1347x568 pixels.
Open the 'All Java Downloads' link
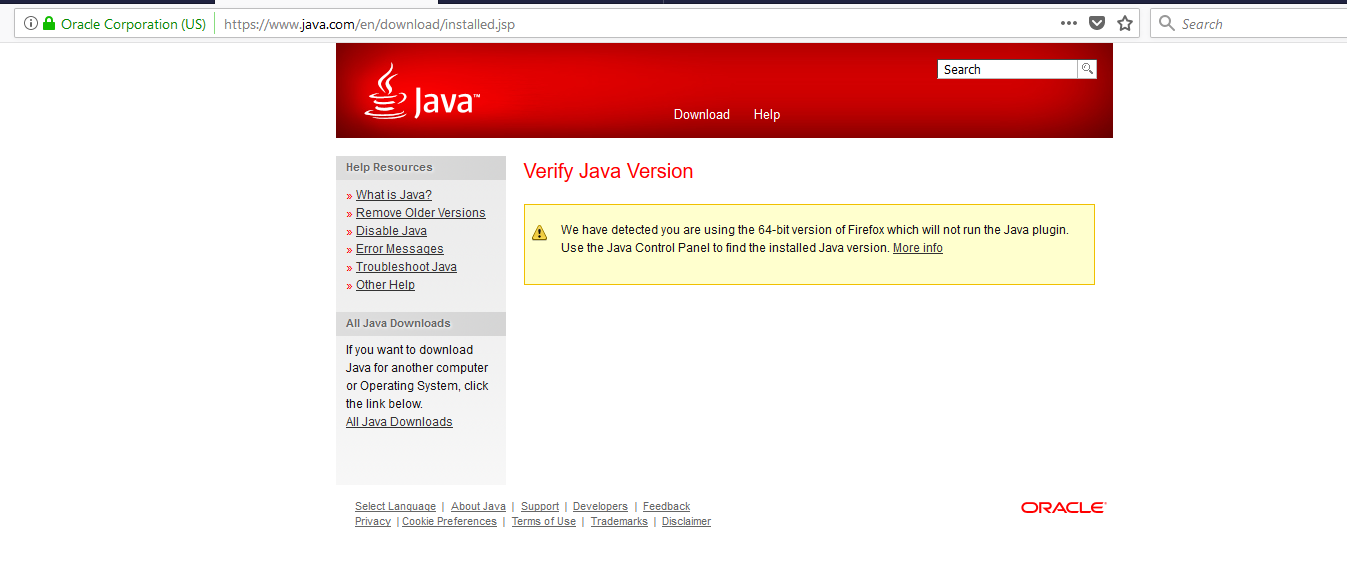(399, 422)
